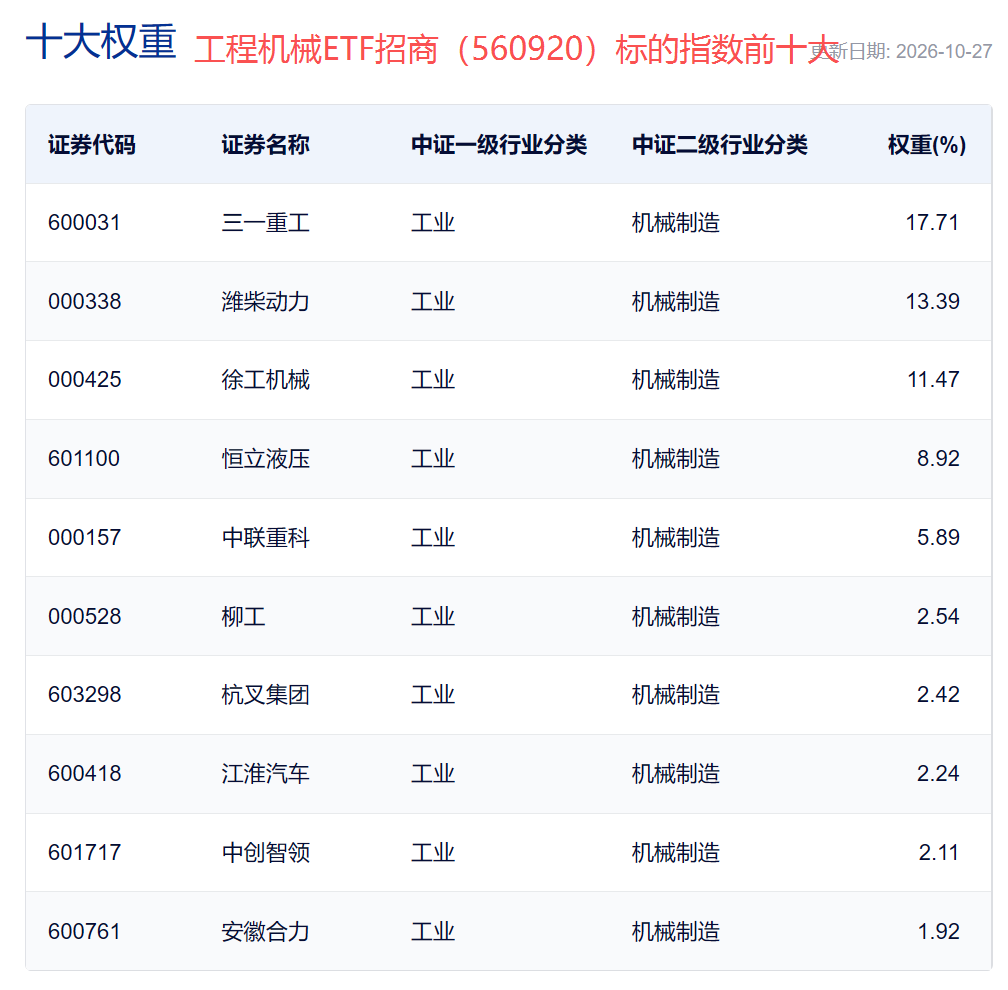Click weight value 5.89
The height and width of the screenshot is (990, 1008).
938,537
